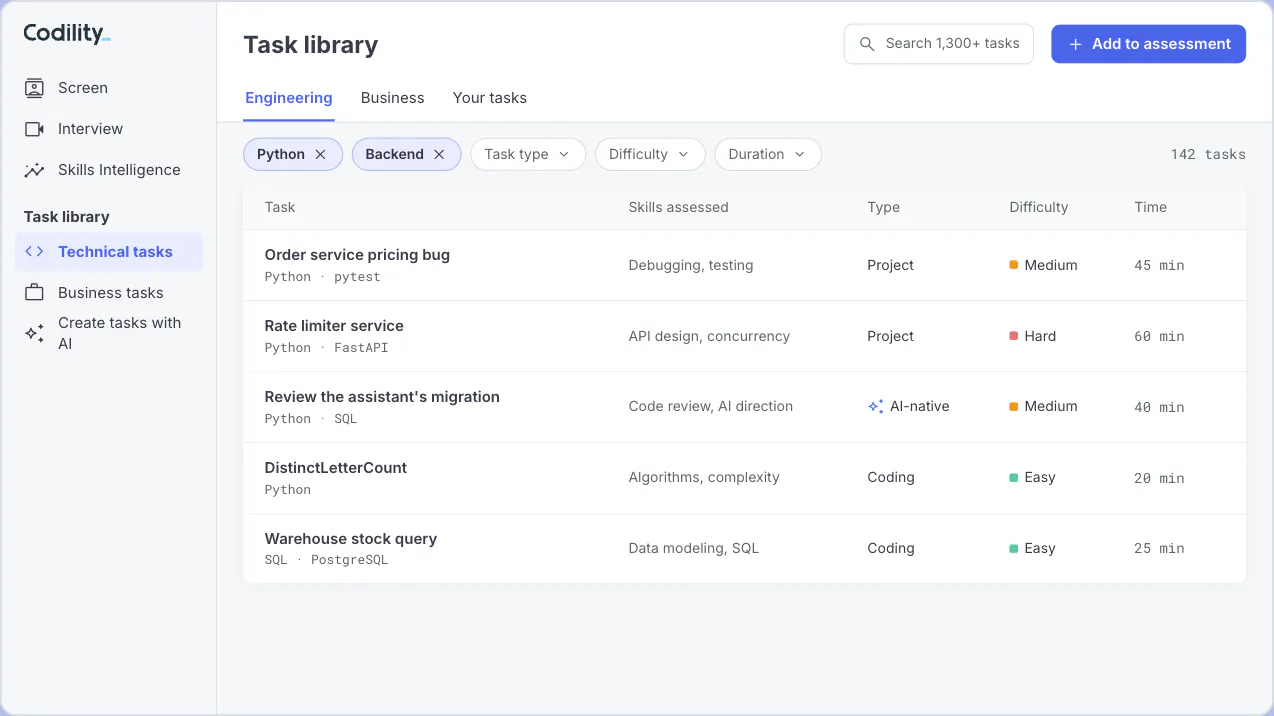Click the Interview camera icon

34,129
